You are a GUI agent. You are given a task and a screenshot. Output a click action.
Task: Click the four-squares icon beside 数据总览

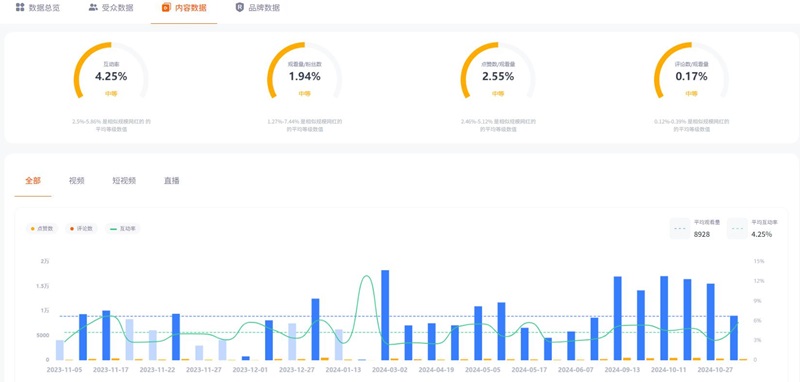(20, 8)
